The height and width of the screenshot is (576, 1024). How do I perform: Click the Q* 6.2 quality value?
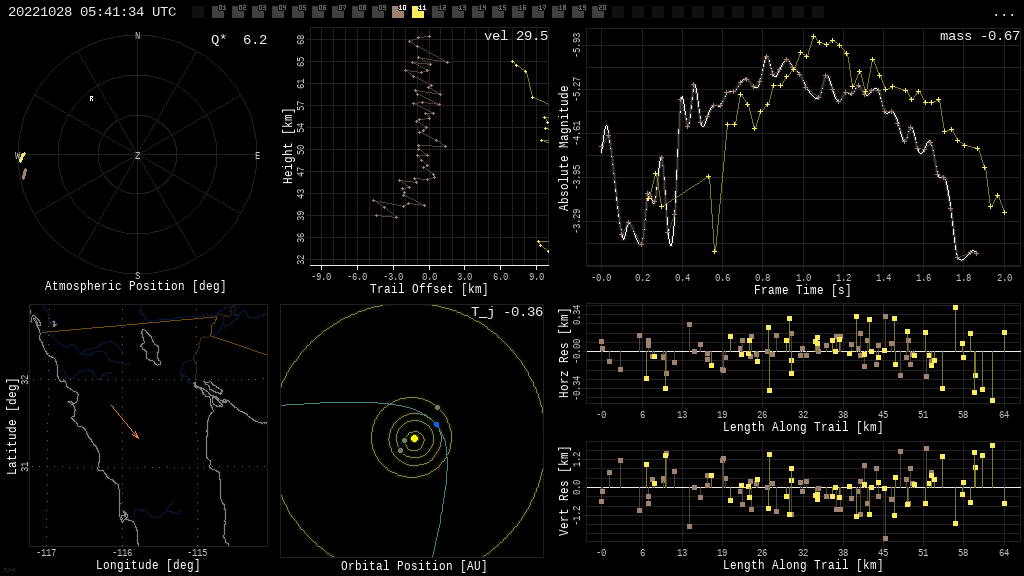pos(238,40)
